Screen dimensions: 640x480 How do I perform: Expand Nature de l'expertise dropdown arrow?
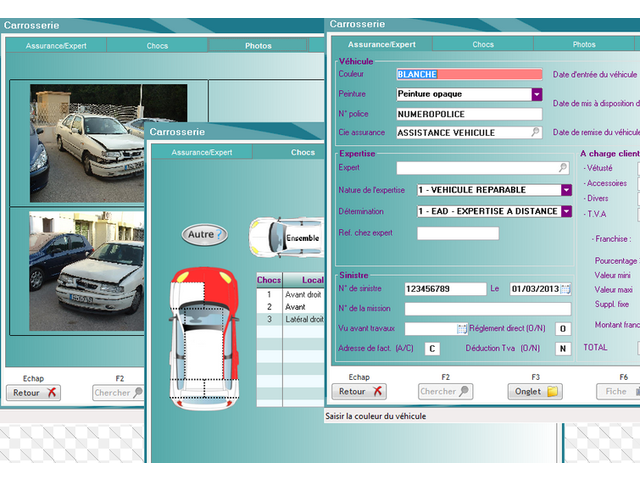pyautogui.click(x=566, y=190)
